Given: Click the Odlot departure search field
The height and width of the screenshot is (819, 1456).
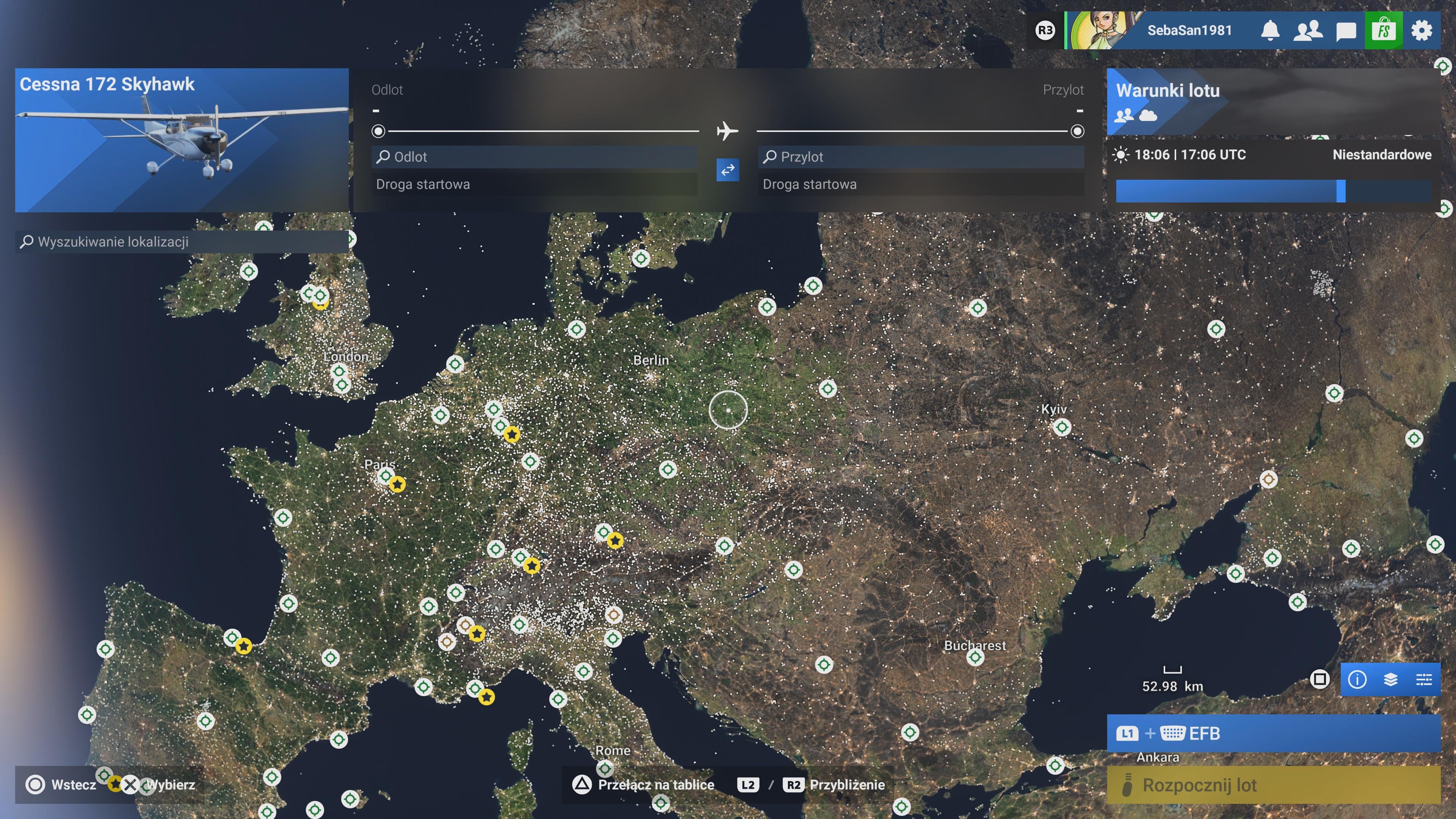Looking at the screenshot, I should tap(534, 157).
